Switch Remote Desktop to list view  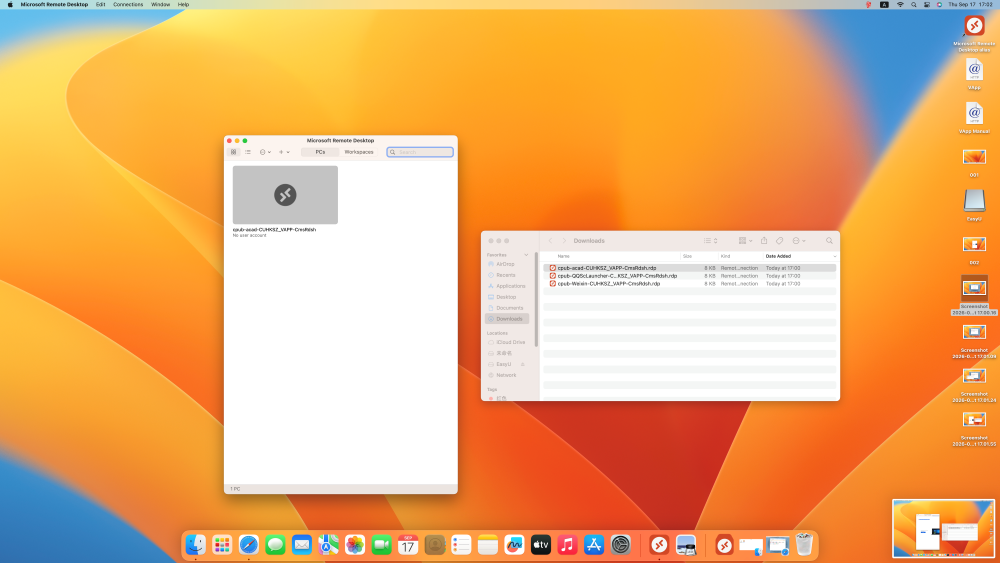[247, 152]
